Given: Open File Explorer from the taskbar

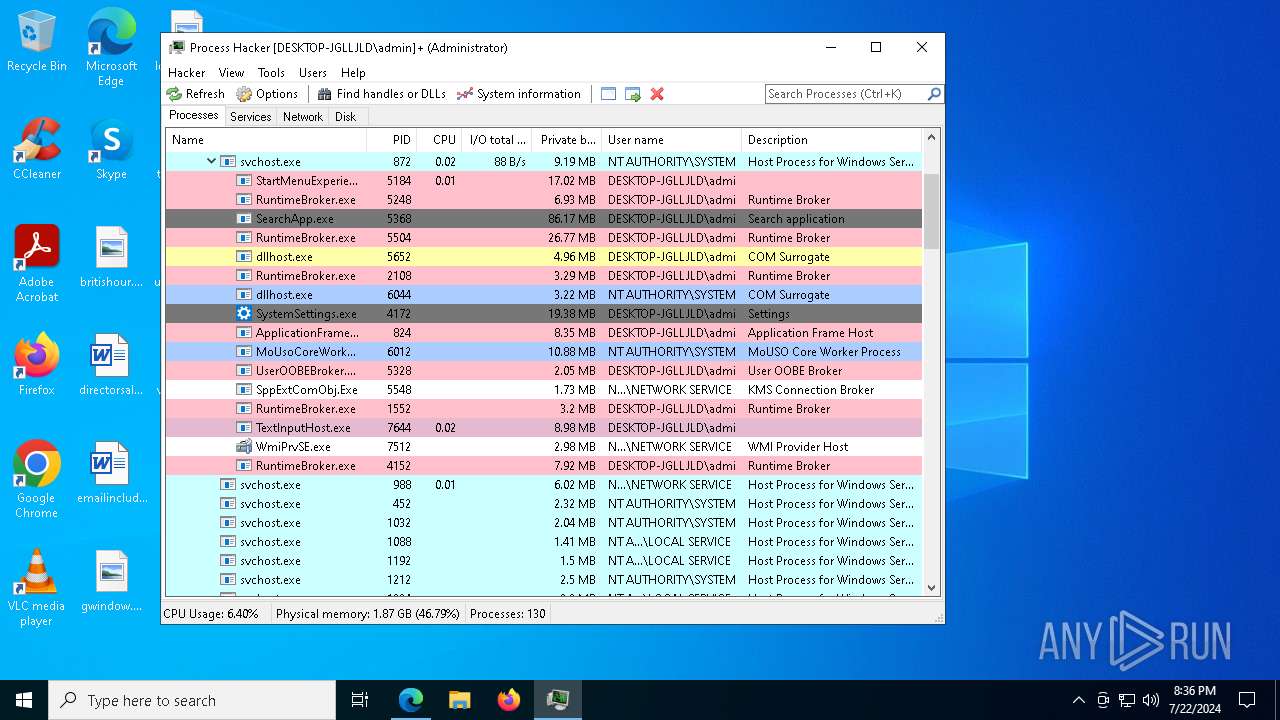Looking at the screenshot, I should (x=460, y=700).
